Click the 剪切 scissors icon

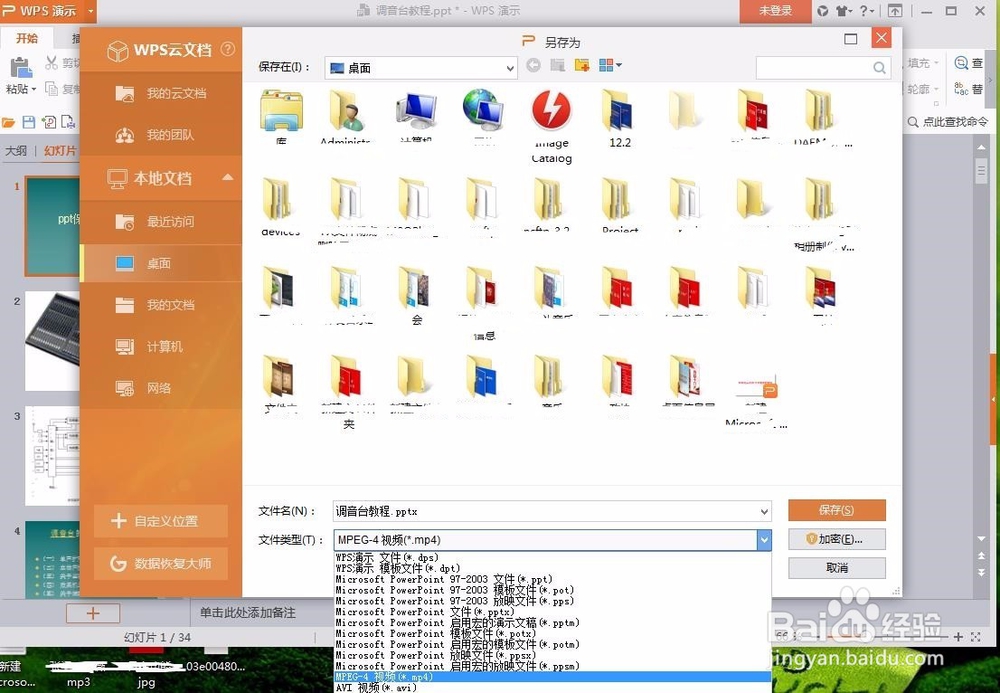[52, 62]
